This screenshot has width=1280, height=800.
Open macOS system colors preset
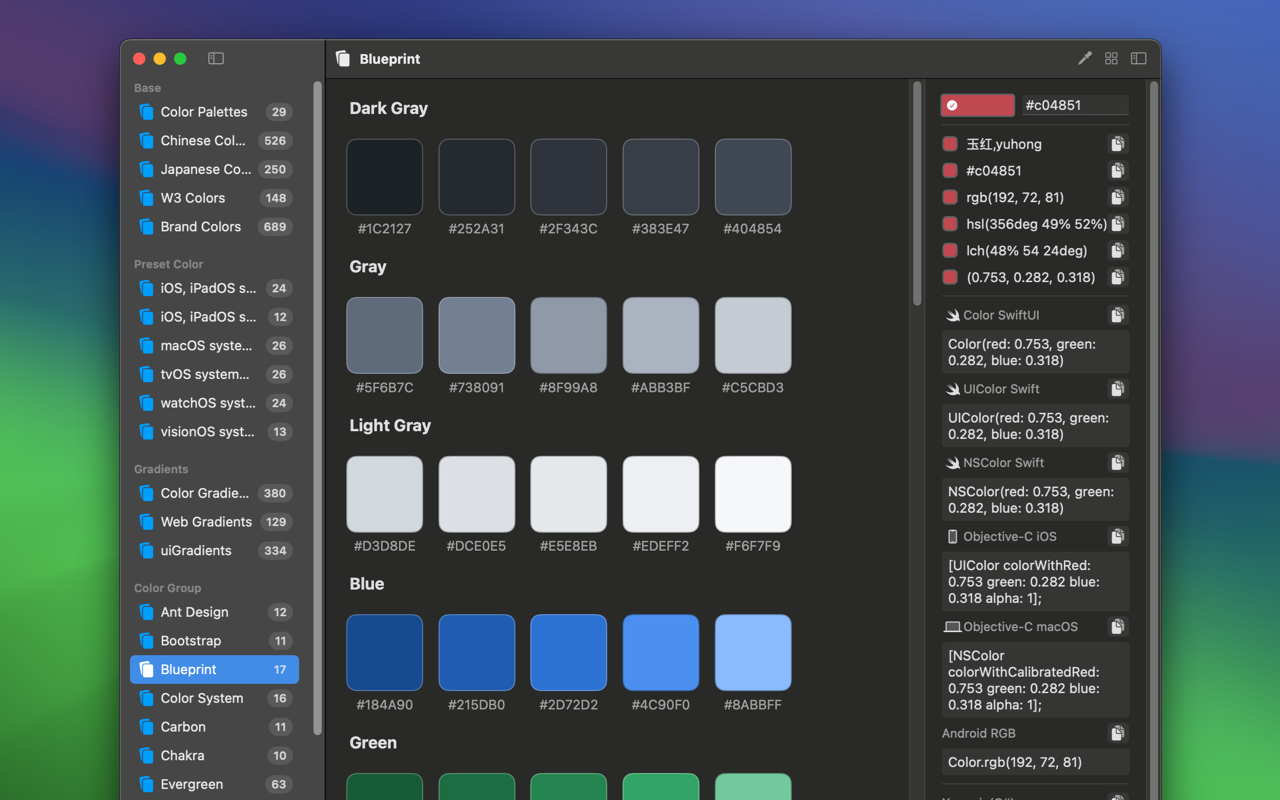[214, 346]
